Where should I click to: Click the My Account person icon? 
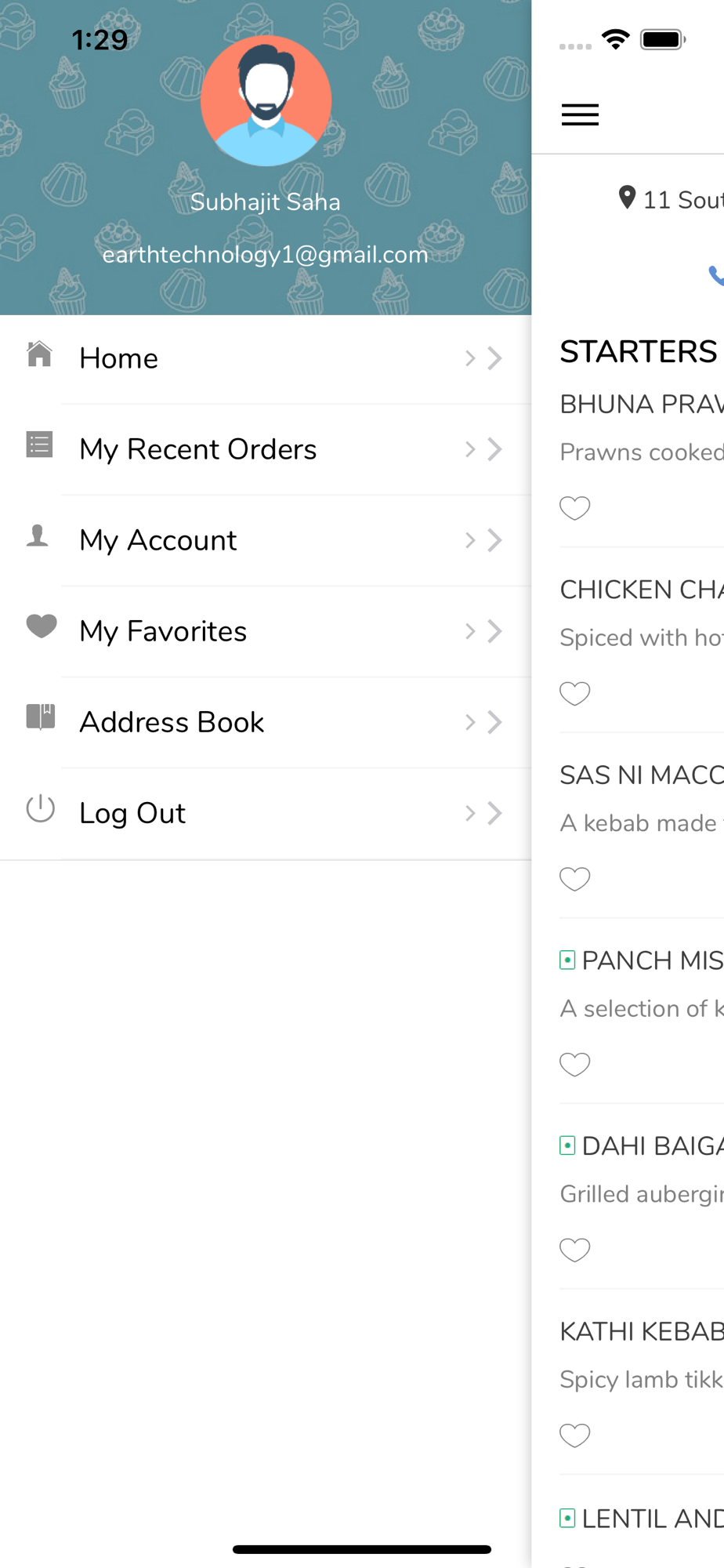[38, 535]
